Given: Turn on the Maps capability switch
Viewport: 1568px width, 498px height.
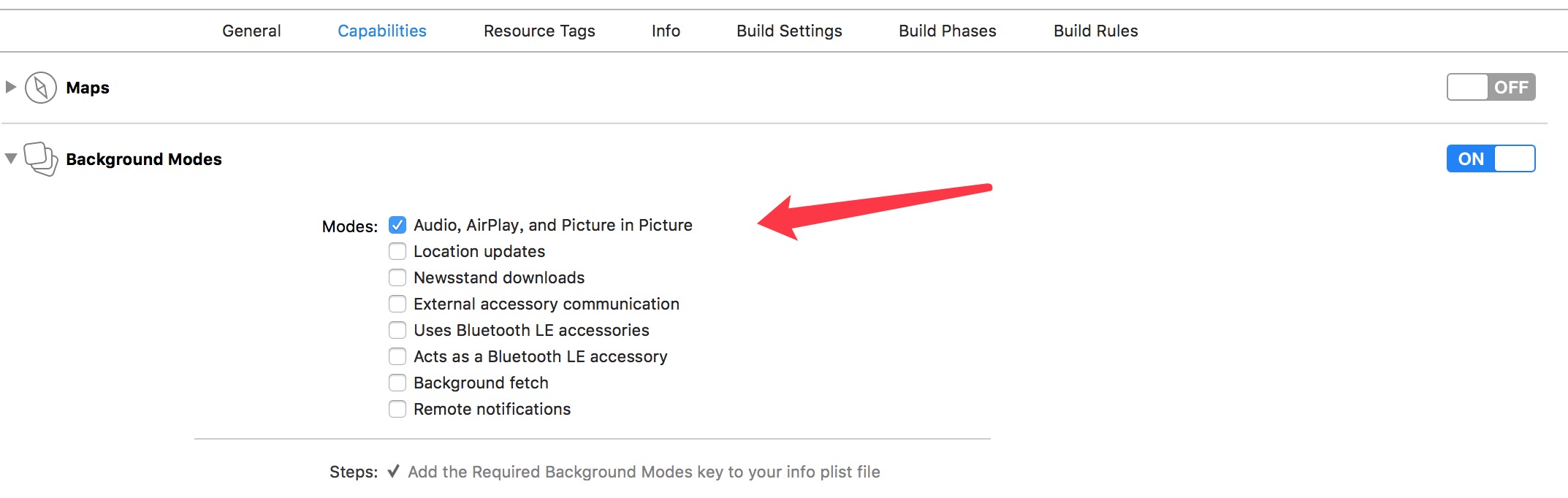Looking at the screenshot, I should click(1491, 87).
